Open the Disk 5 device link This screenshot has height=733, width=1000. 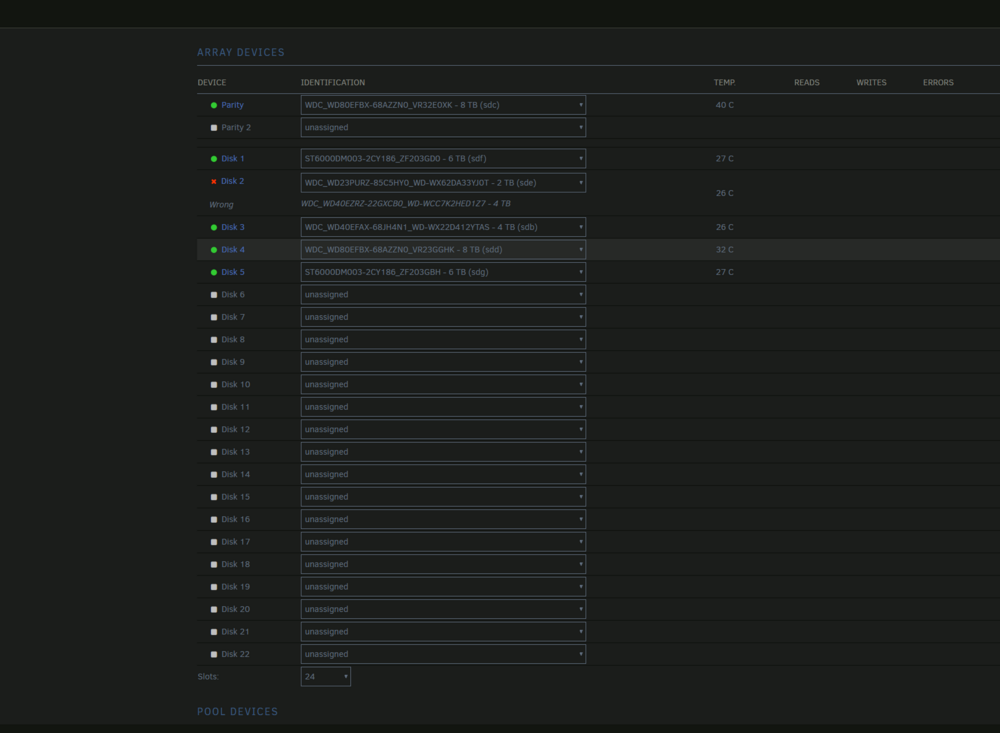click(x=233, y=272)
